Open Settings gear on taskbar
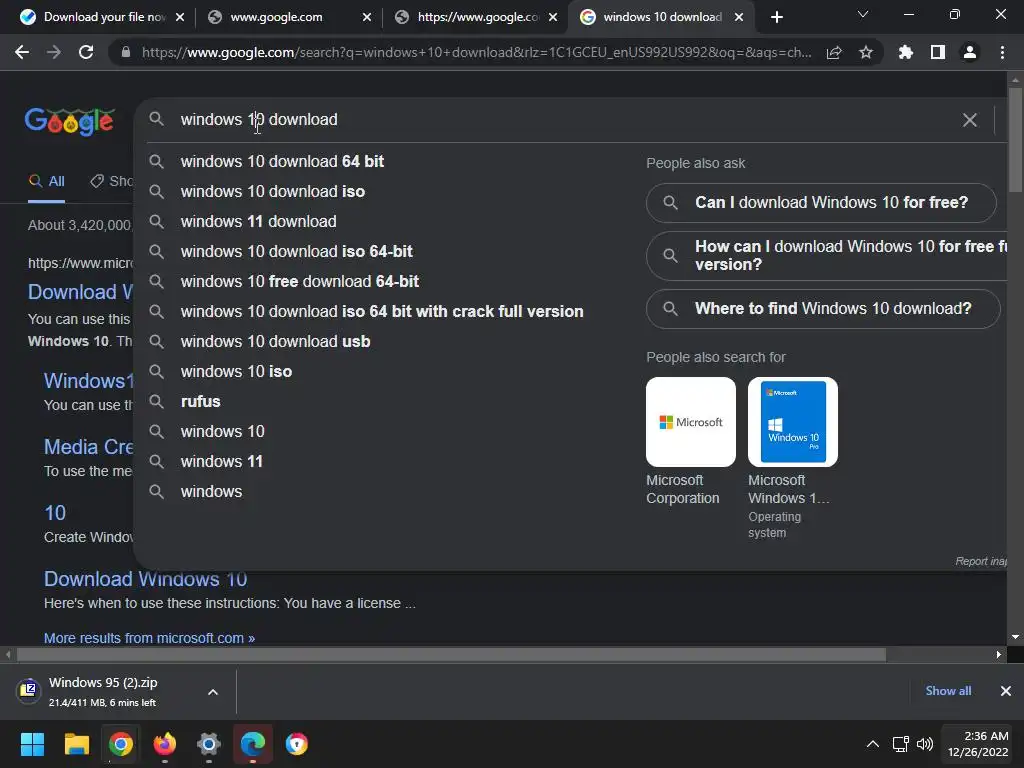1024x768 pixels. click(209, 744)
